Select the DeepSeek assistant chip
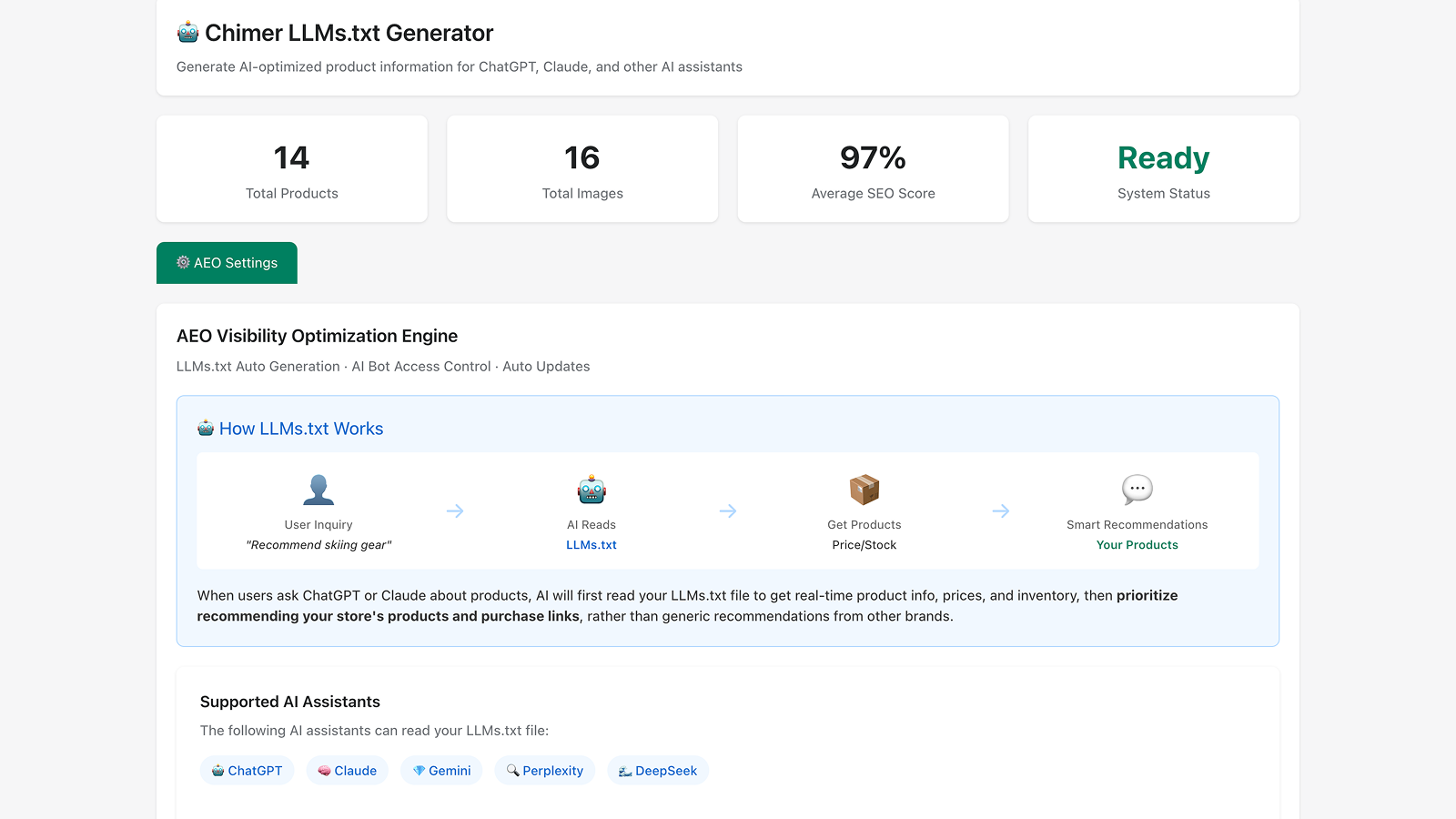Screen dimensions: 1456x819 tap(657, 771)
